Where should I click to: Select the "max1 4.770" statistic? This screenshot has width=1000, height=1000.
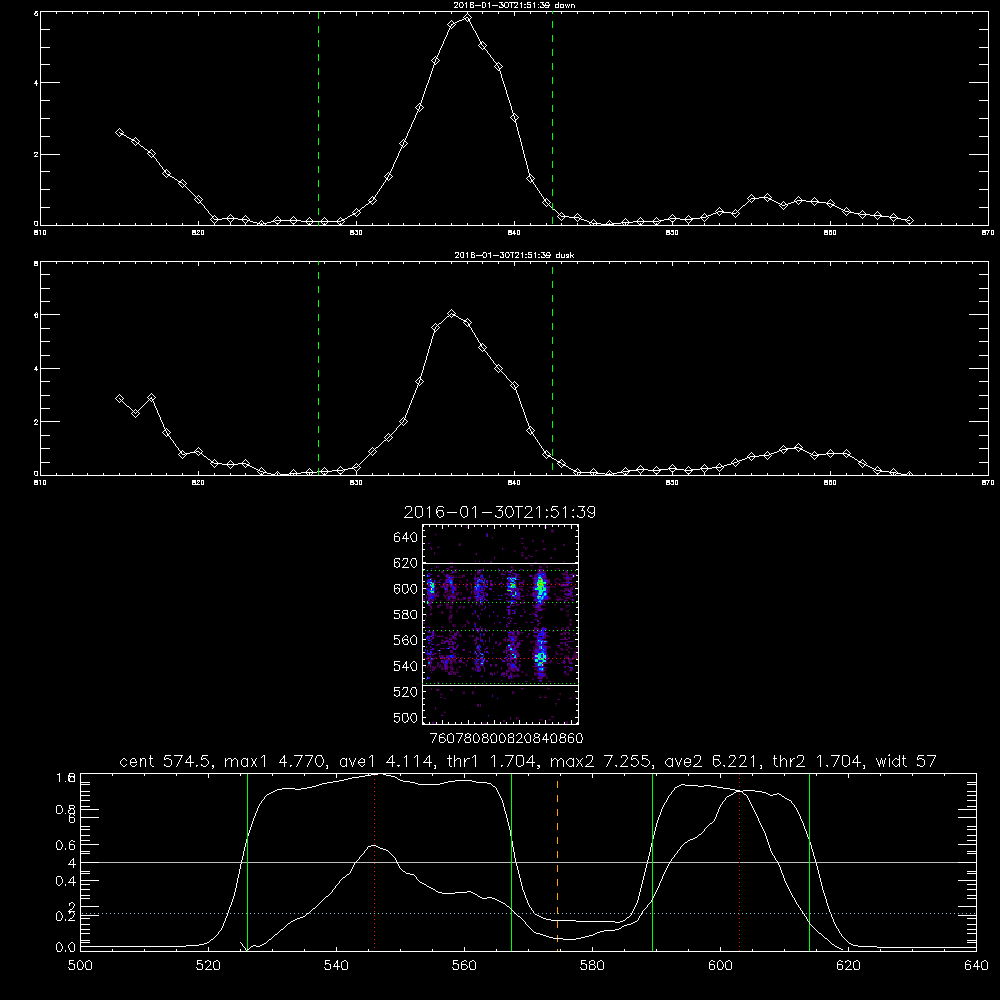point(274,761)
